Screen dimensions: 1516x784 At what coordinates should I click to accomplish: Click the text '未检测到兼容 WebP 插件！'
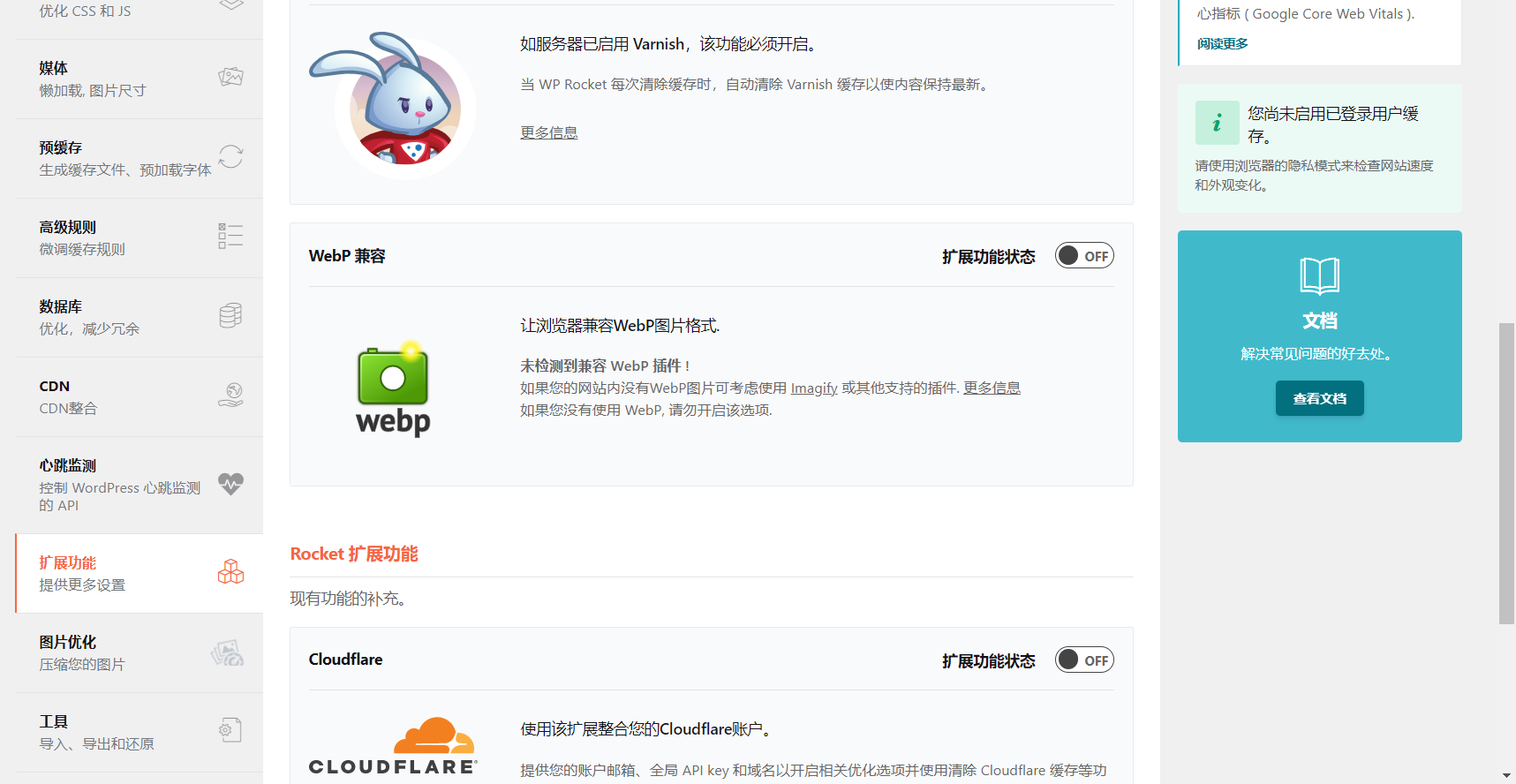607,366
